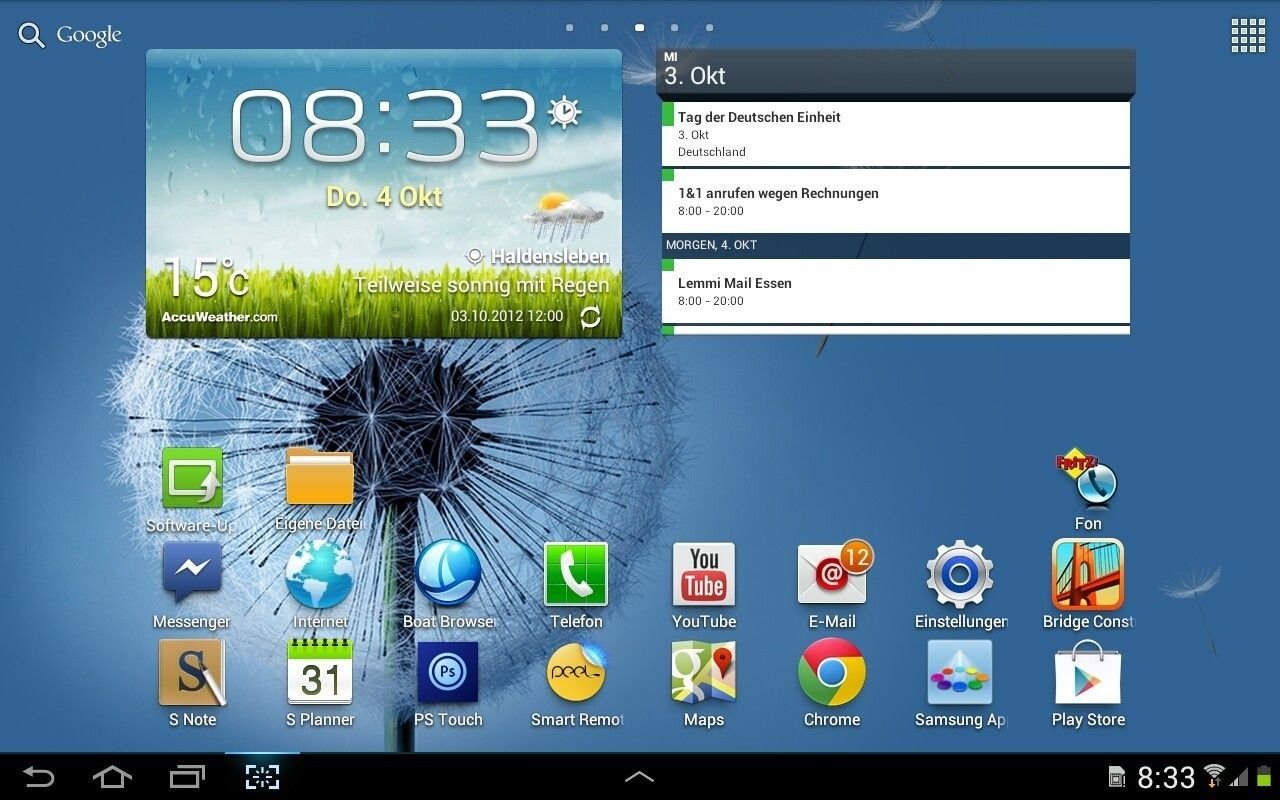The width and height of the screenshot is (1280, 800).
Task: Tap the Do. 4 Okt date
Action: coord(385,196)
